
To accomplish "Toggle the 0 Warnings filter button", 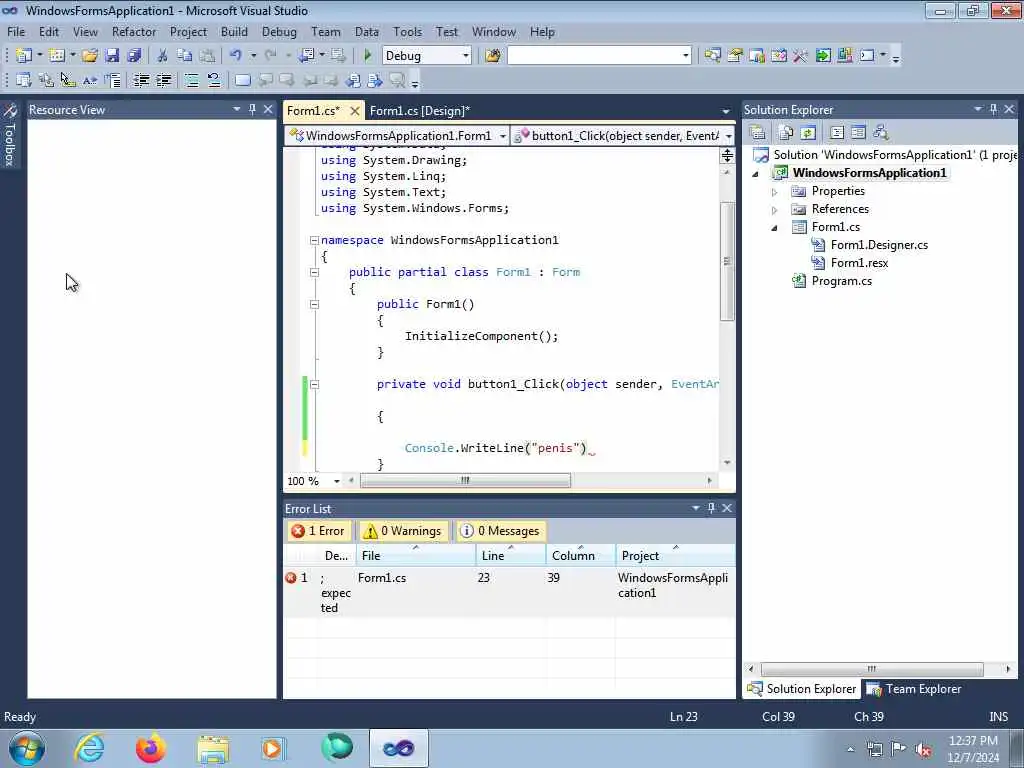I will [403, 531].
